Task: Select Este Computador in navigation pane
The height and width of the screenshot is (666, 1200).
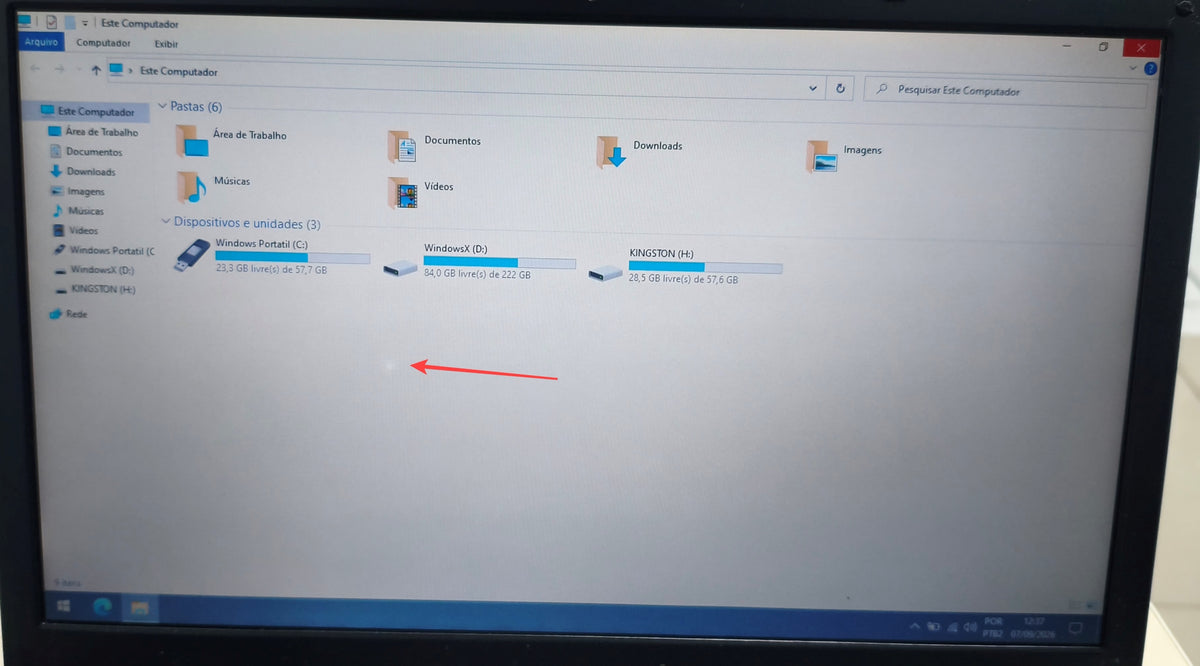Action: [x=87, y=112]
